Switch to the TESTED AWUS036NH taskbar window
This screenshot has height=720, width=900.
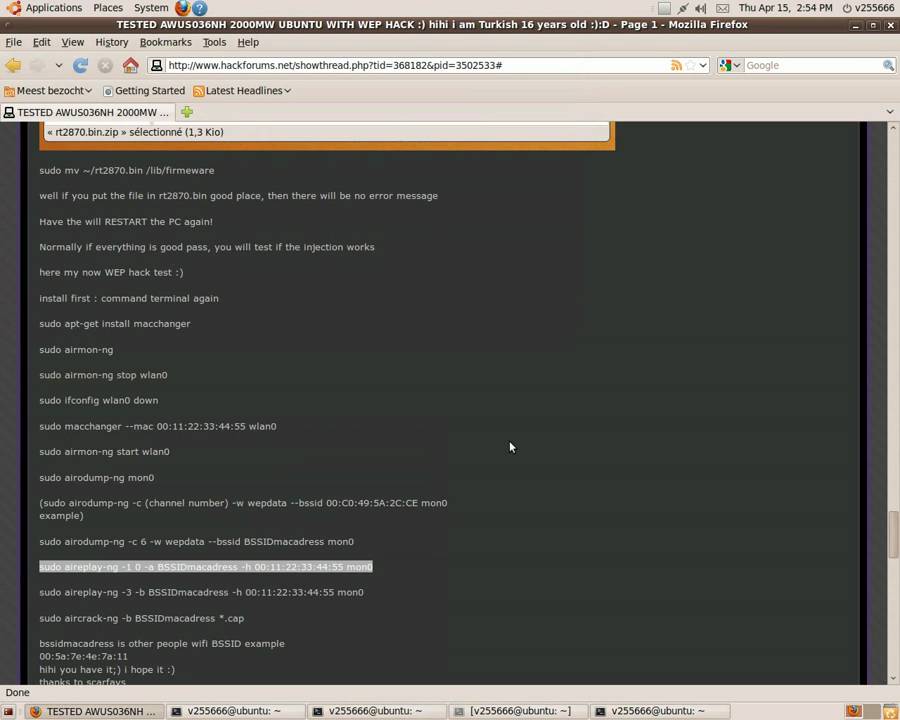(x=95, y=711)
